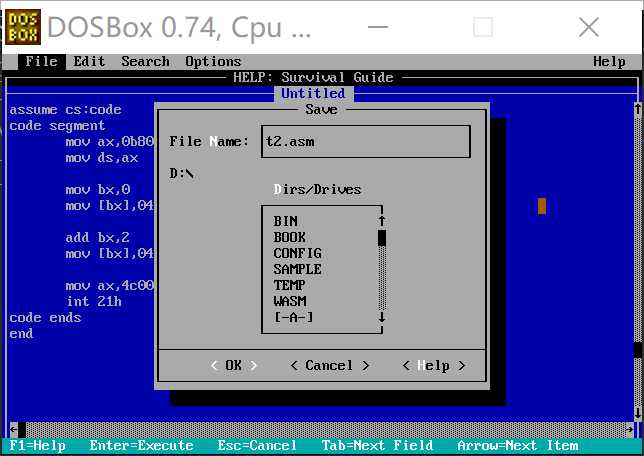
Task: Select the TEMP directory
Action: [290, 286]
